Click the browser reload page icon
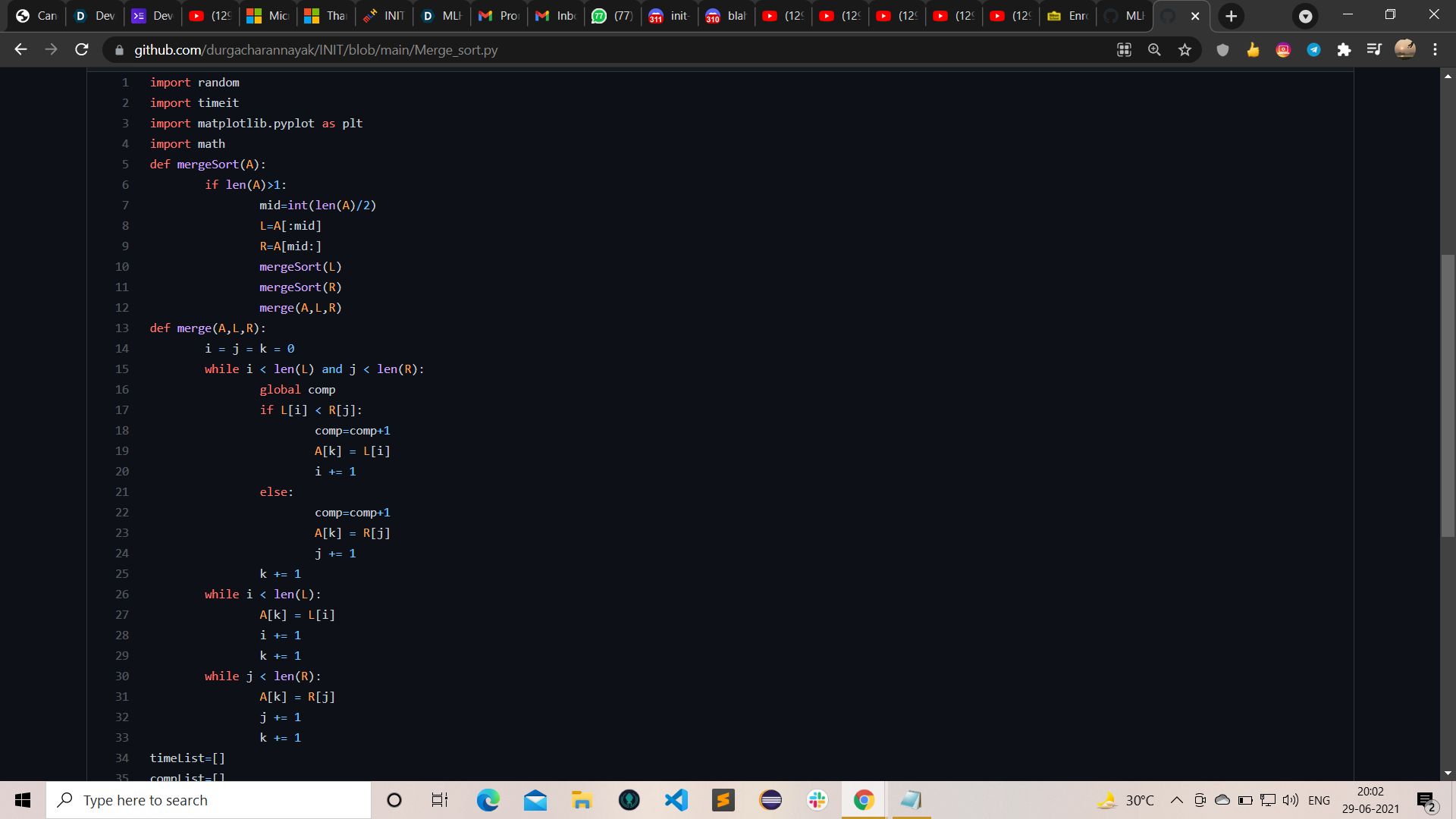This screenshot has width=1456, height=819. pyautogui.click(x=82, y=49)
